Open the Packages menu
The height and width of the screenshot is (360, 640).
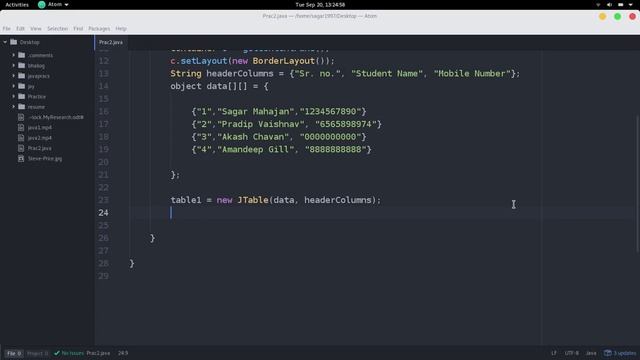click(99, 29)
